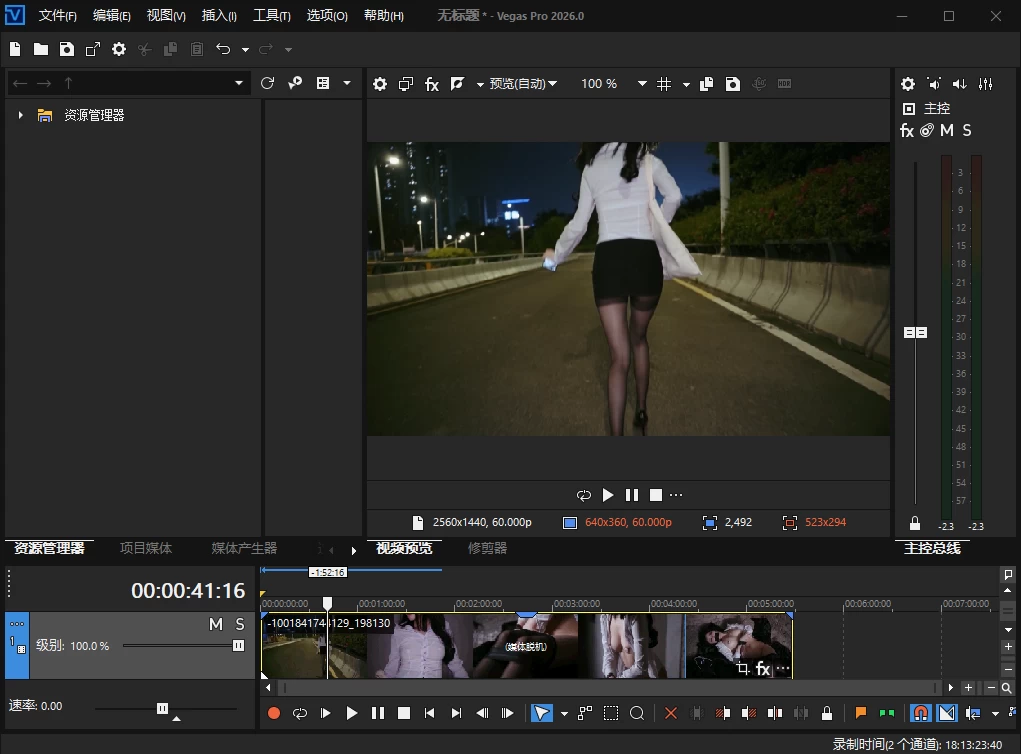Show more docked tabs arrow

(354, 551)
